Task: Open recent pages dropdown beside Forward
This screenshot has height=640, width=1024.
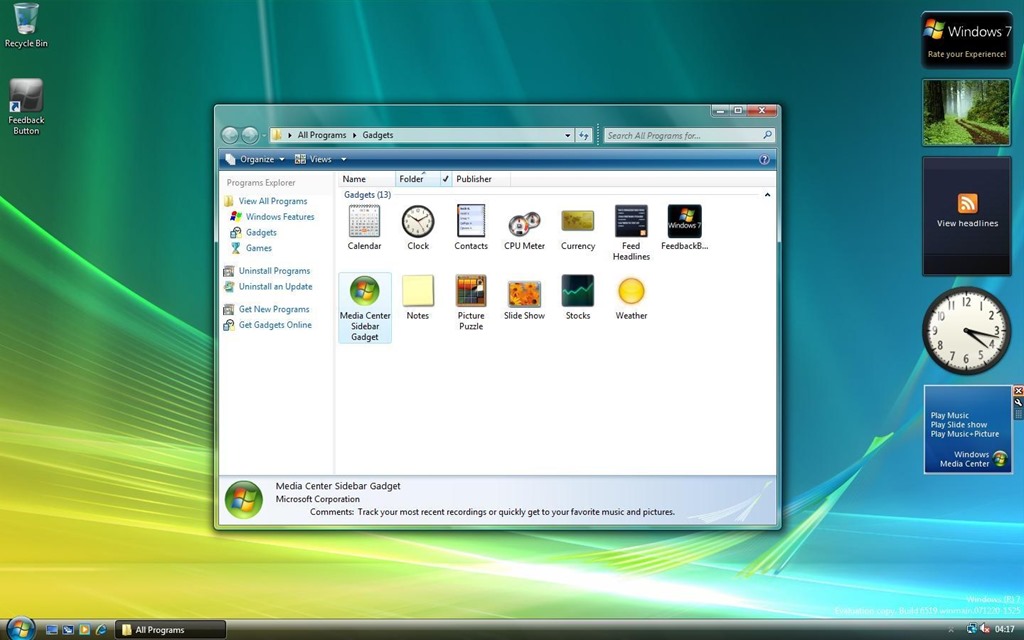Action: point(264,135)
